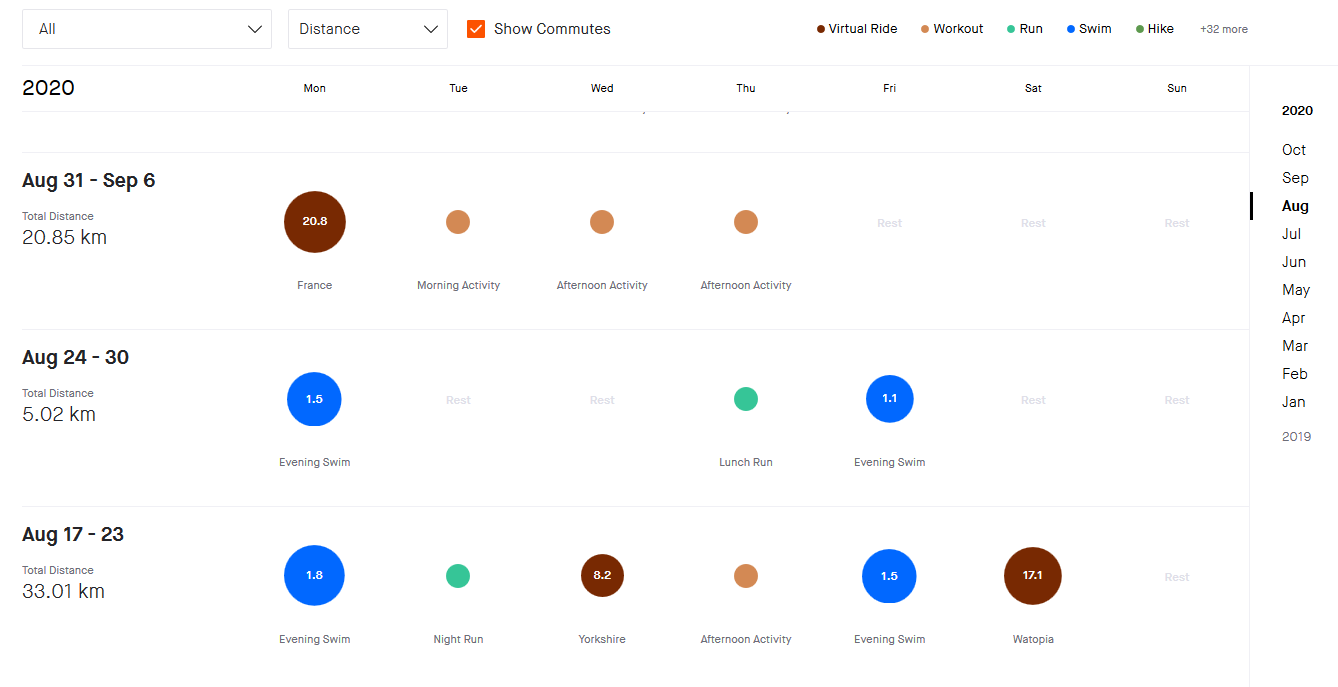The width and height of the screenshot is (1338, 687).
Task: Open the 8.2 km Yorkshire ride bubble
Action: (x=602, y=576)
